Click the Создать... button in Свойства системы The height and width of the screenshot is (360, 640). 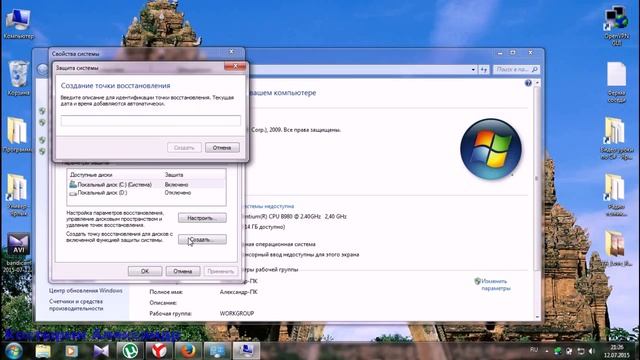point(202,239)
